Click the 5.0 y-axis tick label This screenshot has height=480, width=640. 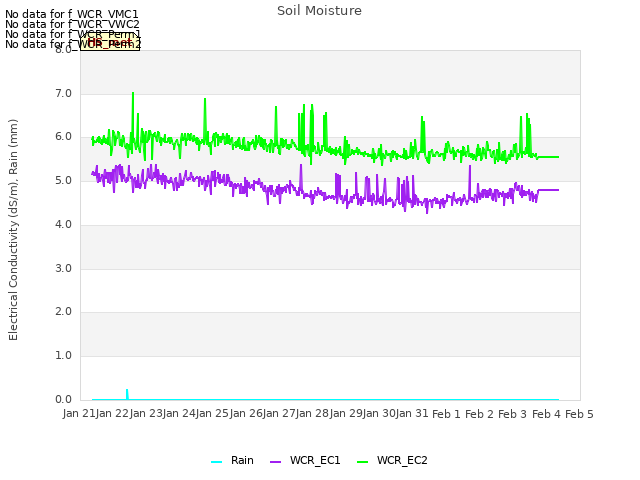tap(63, 181)
